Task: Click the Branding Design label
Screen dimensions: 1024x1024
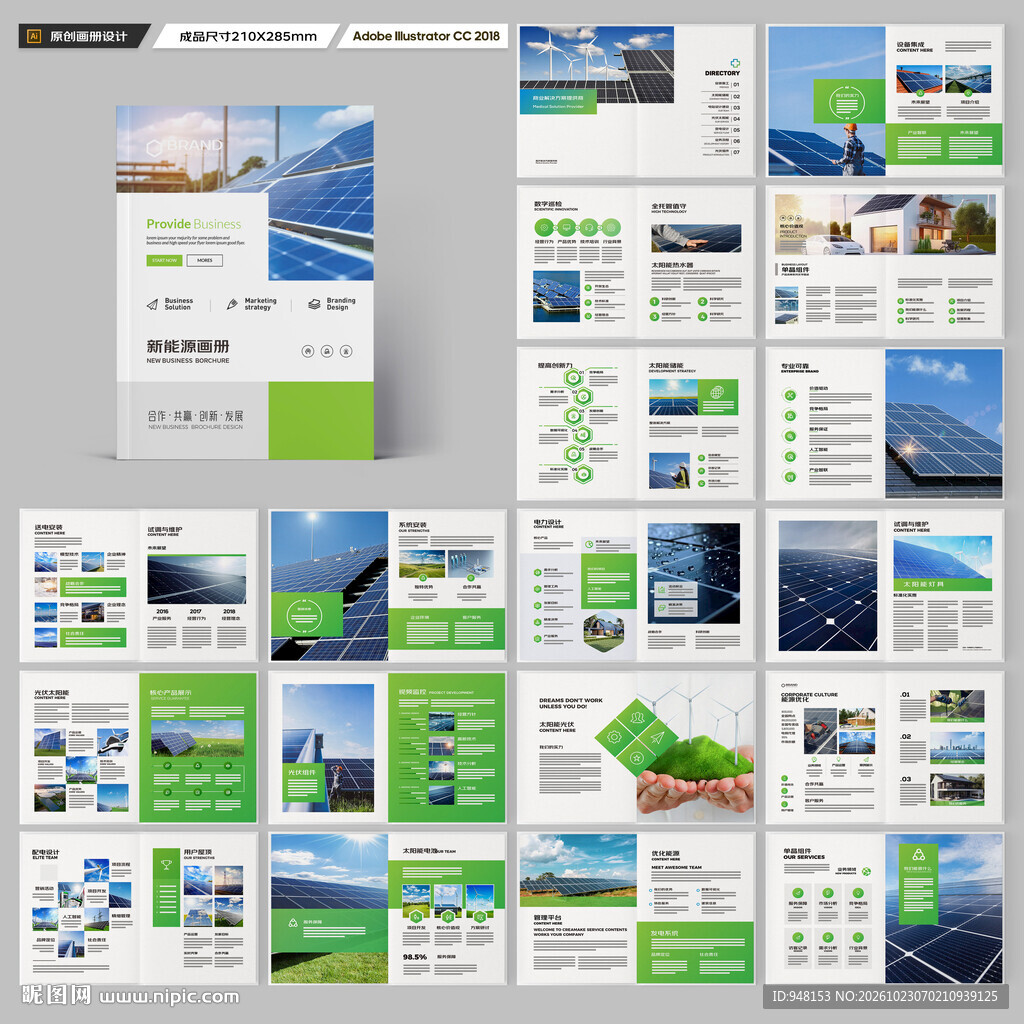Action: click(341, 304)
